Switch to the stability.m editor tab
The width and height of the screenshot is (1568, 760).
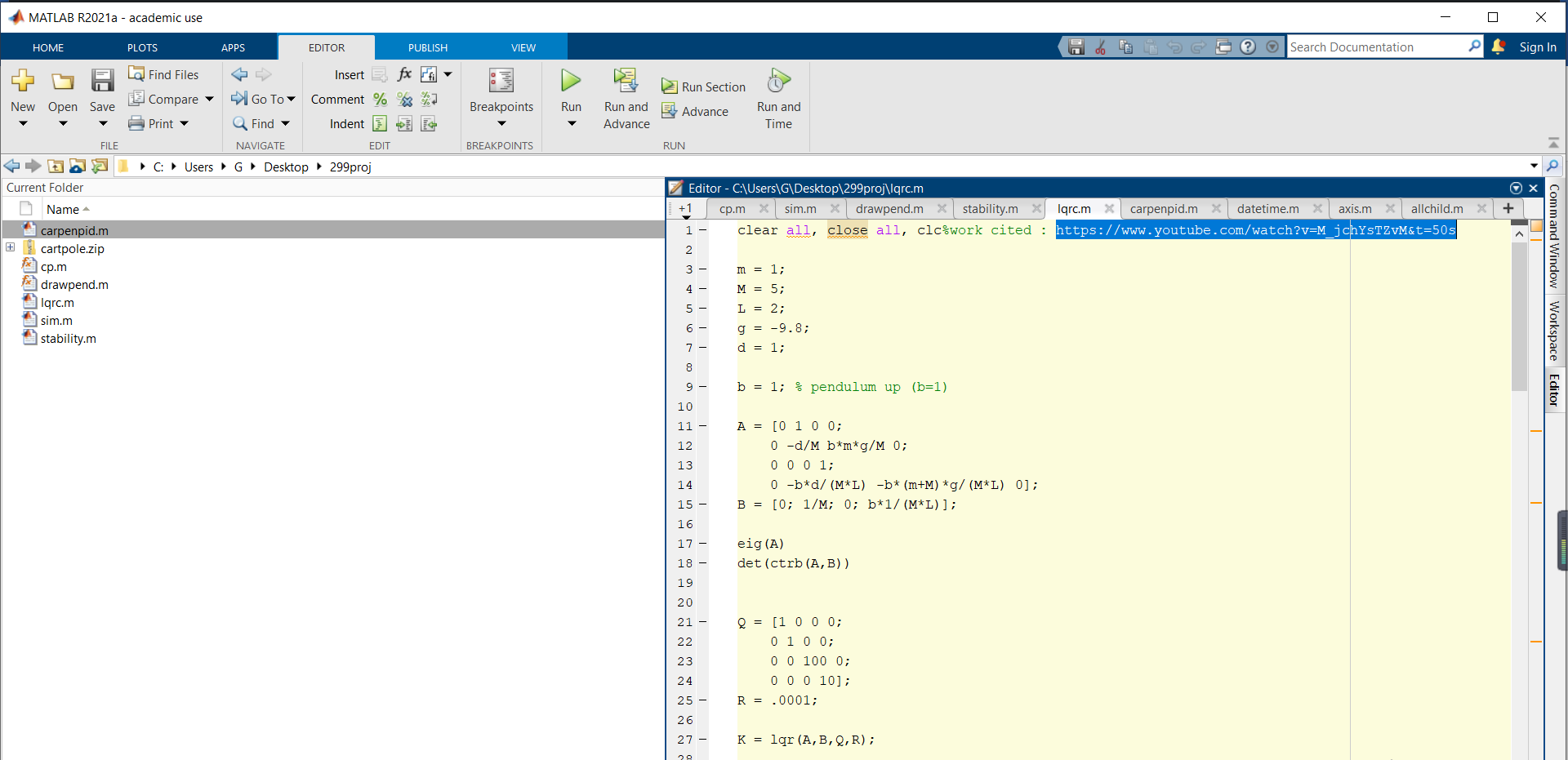(x=990, y=209)
